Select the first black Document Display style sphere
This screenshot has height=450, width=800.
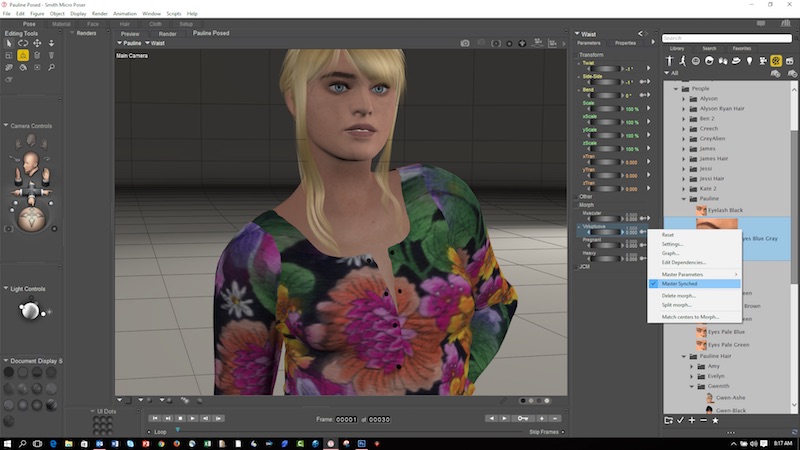coord(9,372)
